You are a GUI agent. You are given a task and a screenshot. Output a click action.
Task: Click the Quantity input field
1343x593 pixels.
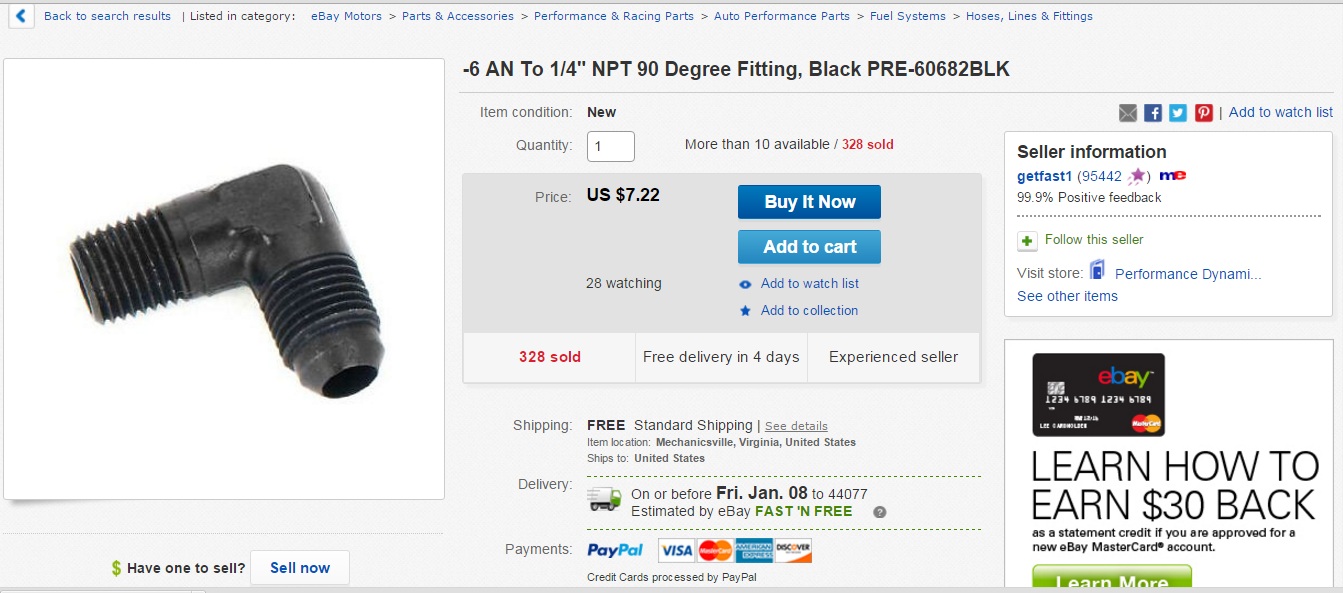click(610, 146)
